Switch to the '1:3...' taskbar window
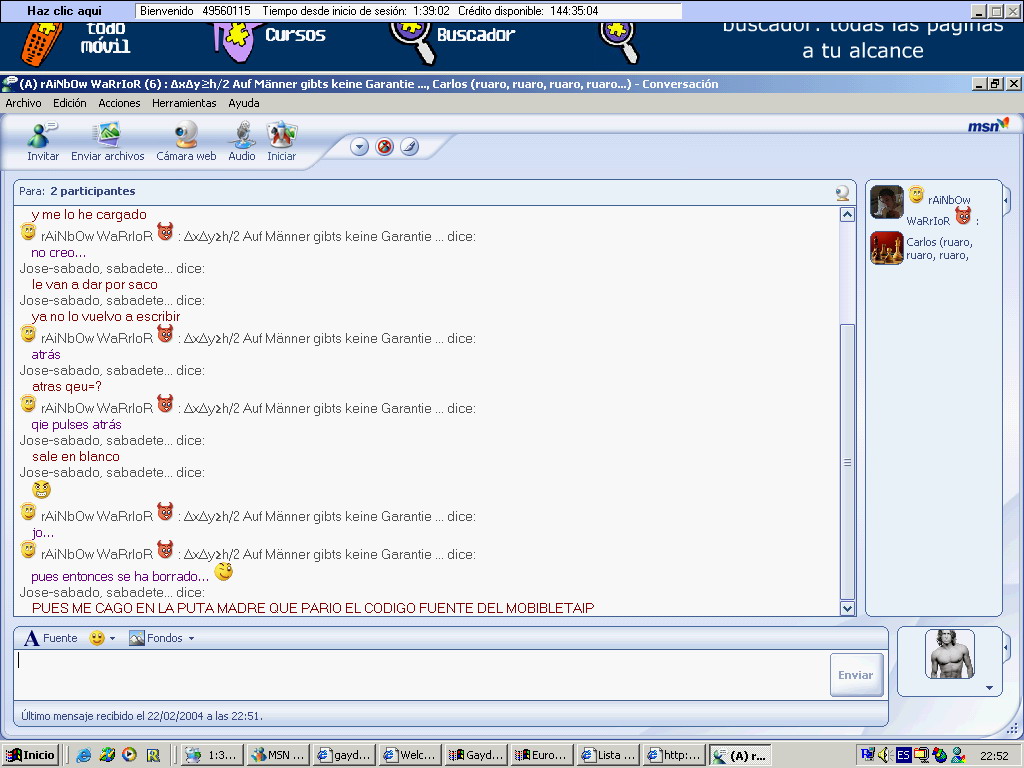Image resolution: width=1024 pixels, height=768 pixels. click(x=212, y=755)
